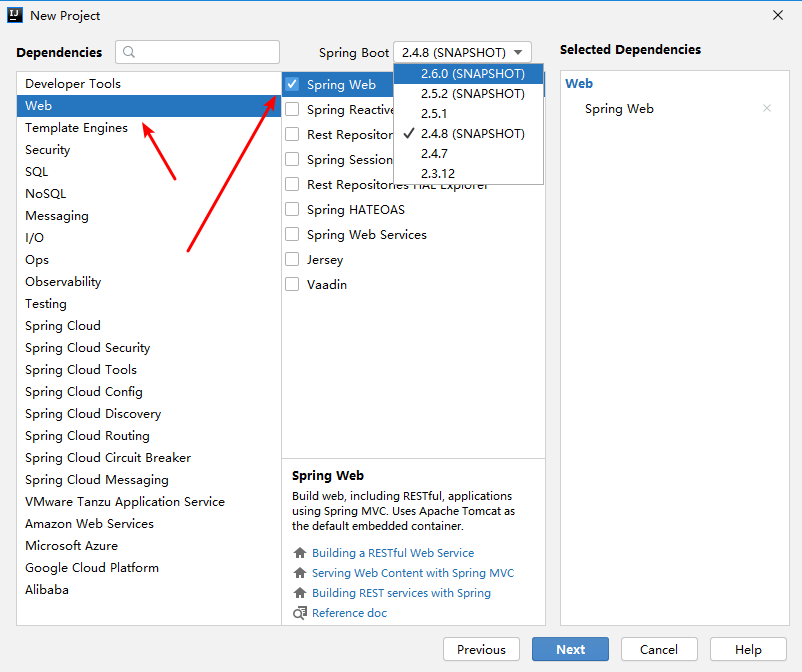Select VMware Tanzu Application Service category
This screenshot has width=802, height=672.
[x=149, y=501]
